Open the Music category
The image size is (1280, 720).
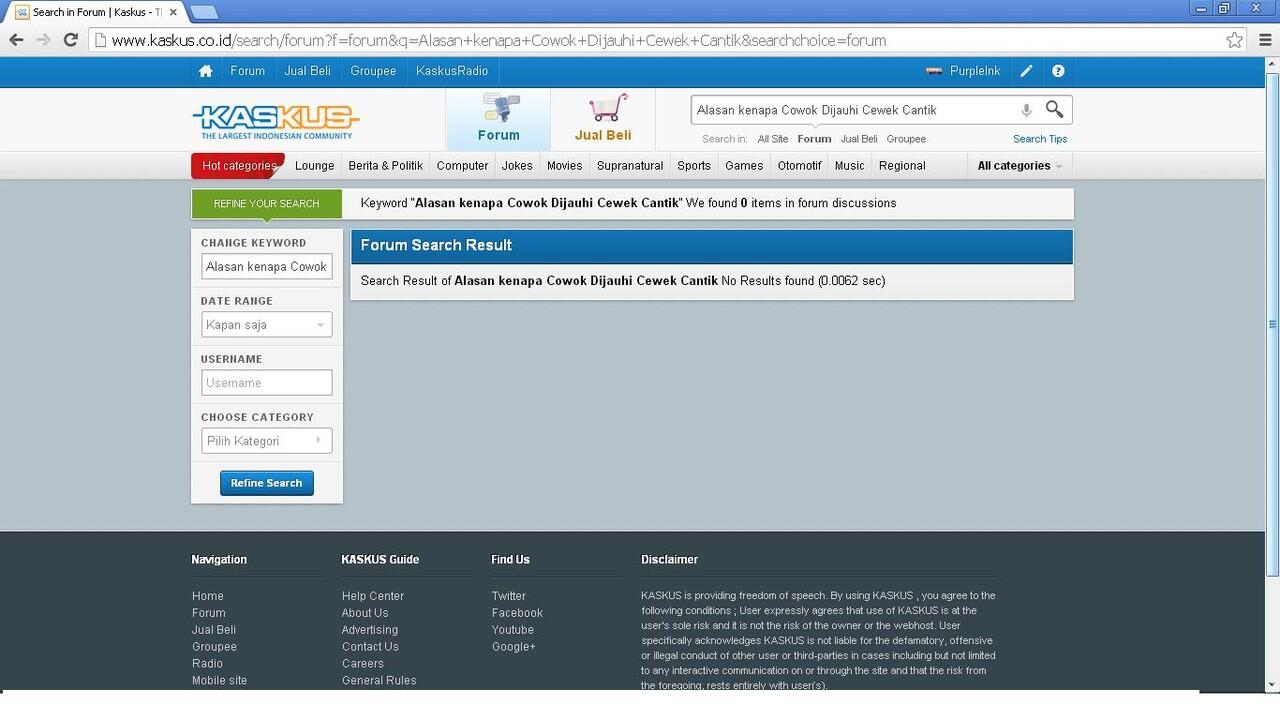(x=849, y=166)
